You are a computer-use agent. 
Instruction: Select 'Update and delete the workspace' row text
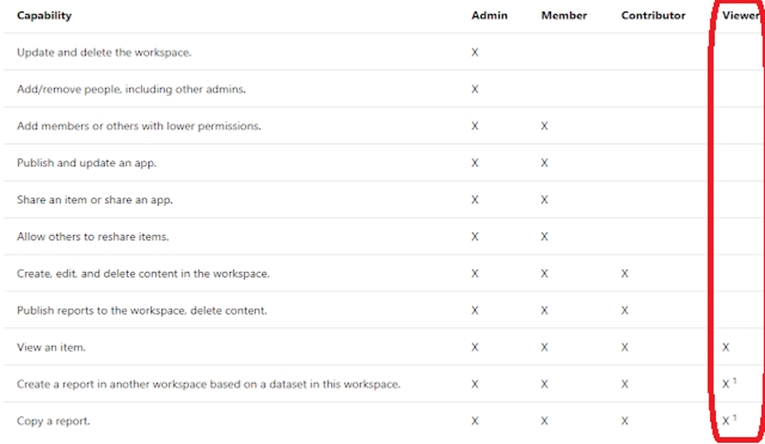coord(104,52)
